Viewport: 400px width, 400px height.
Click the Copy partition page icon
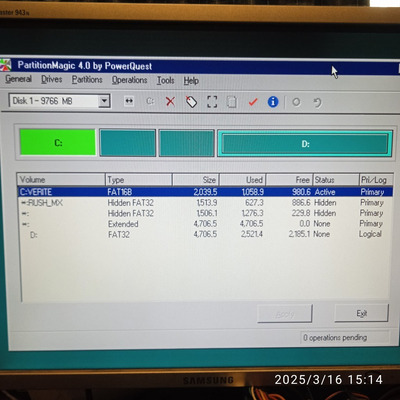pyautogui.click(x=232, y=102)
